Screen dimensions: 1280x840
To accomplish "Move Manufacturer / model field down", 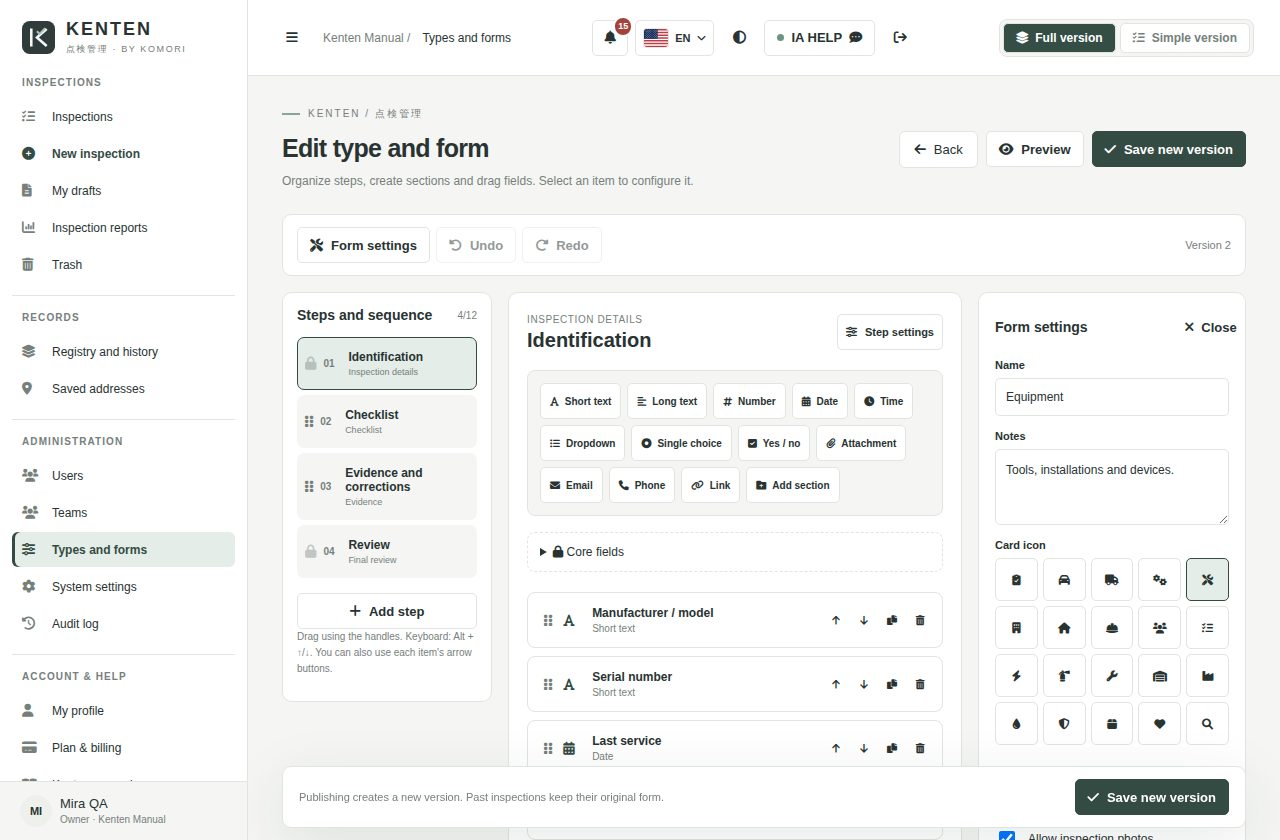I will coord(864,620).
